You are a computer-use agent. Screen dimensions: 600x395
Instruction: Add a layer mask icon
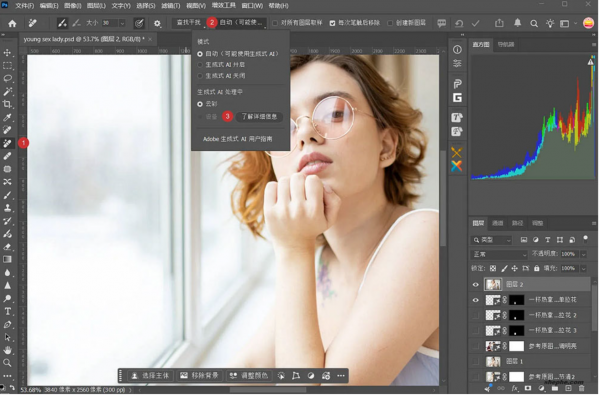point(528,388)
